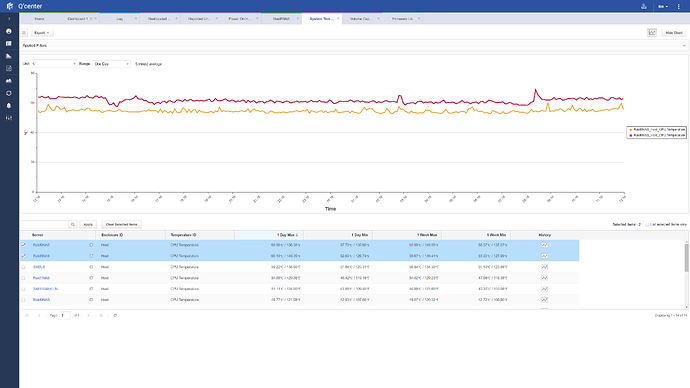
Task: Sort by the 1 Day Min column header
Action: (338, 235)
